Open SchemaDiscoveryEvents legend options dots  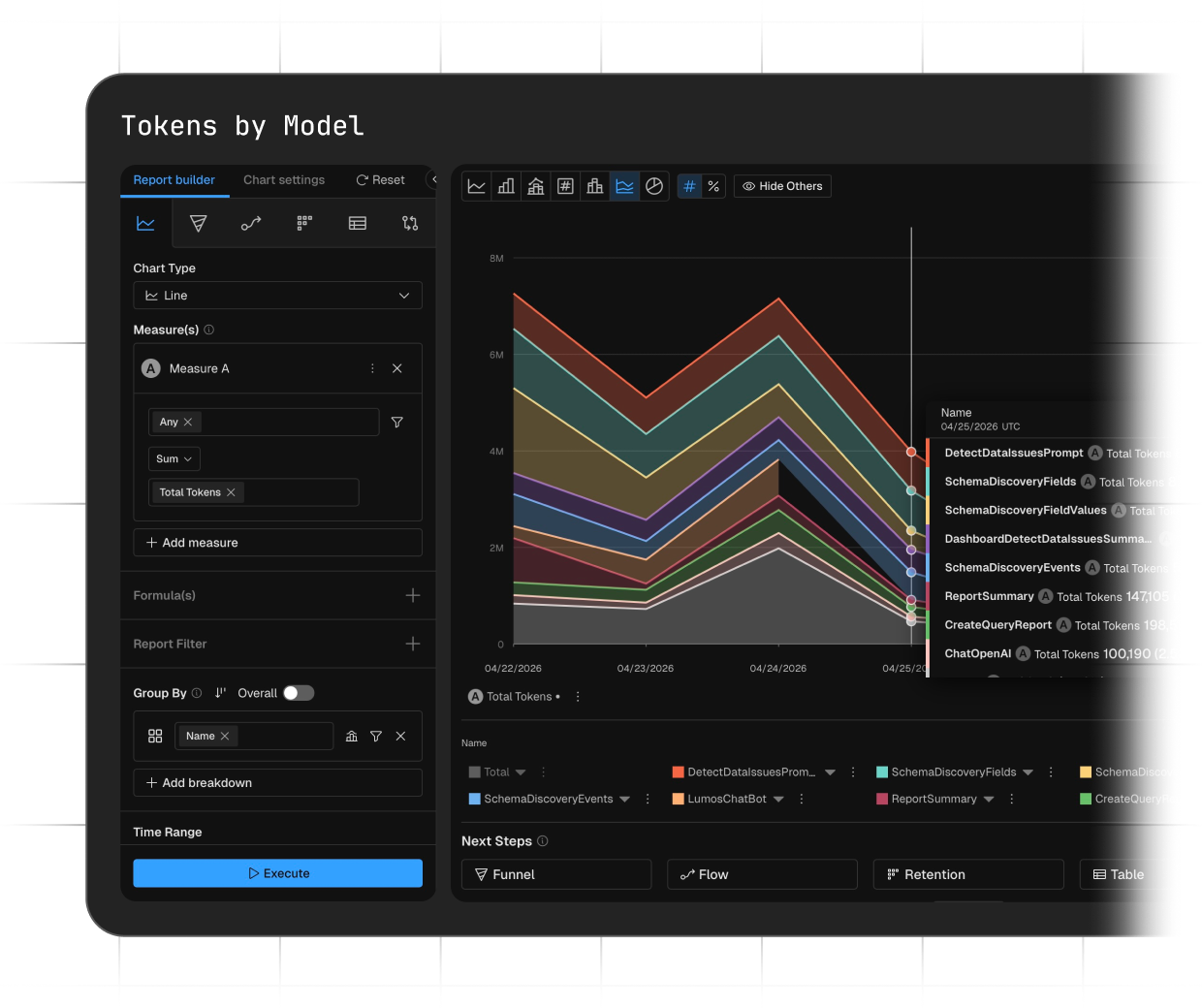tap(648, 800)
